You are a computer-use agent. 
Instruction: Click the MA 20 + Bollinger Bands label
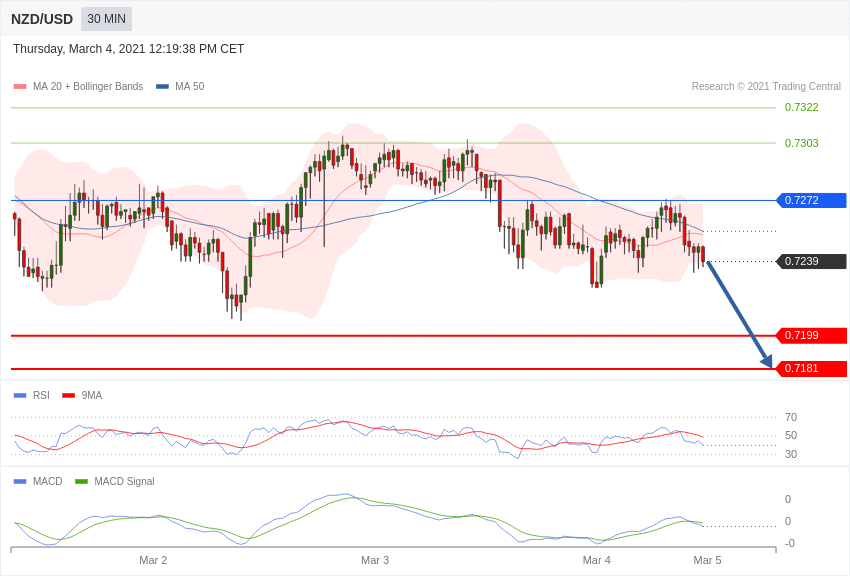(x=88, y=87)
